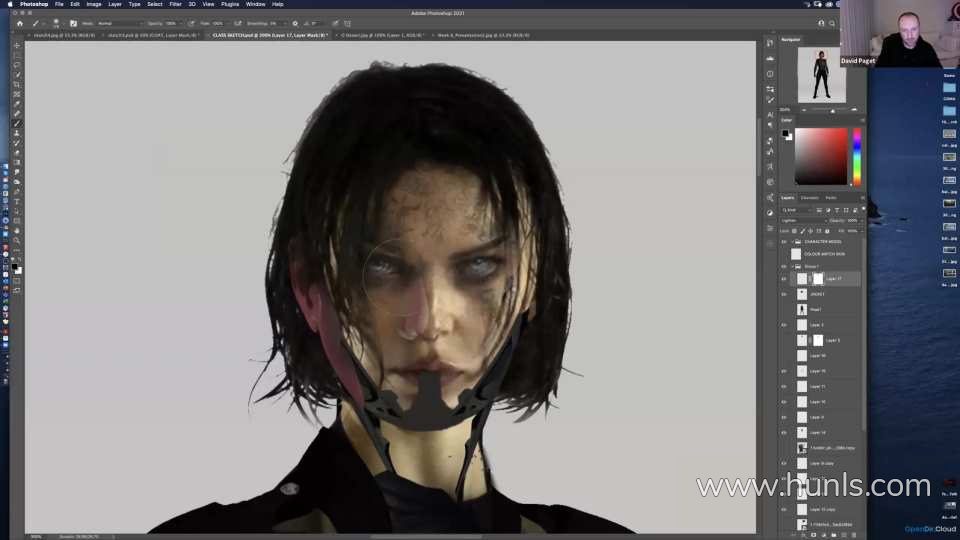Select the Move tool in the toolbar

17,45
